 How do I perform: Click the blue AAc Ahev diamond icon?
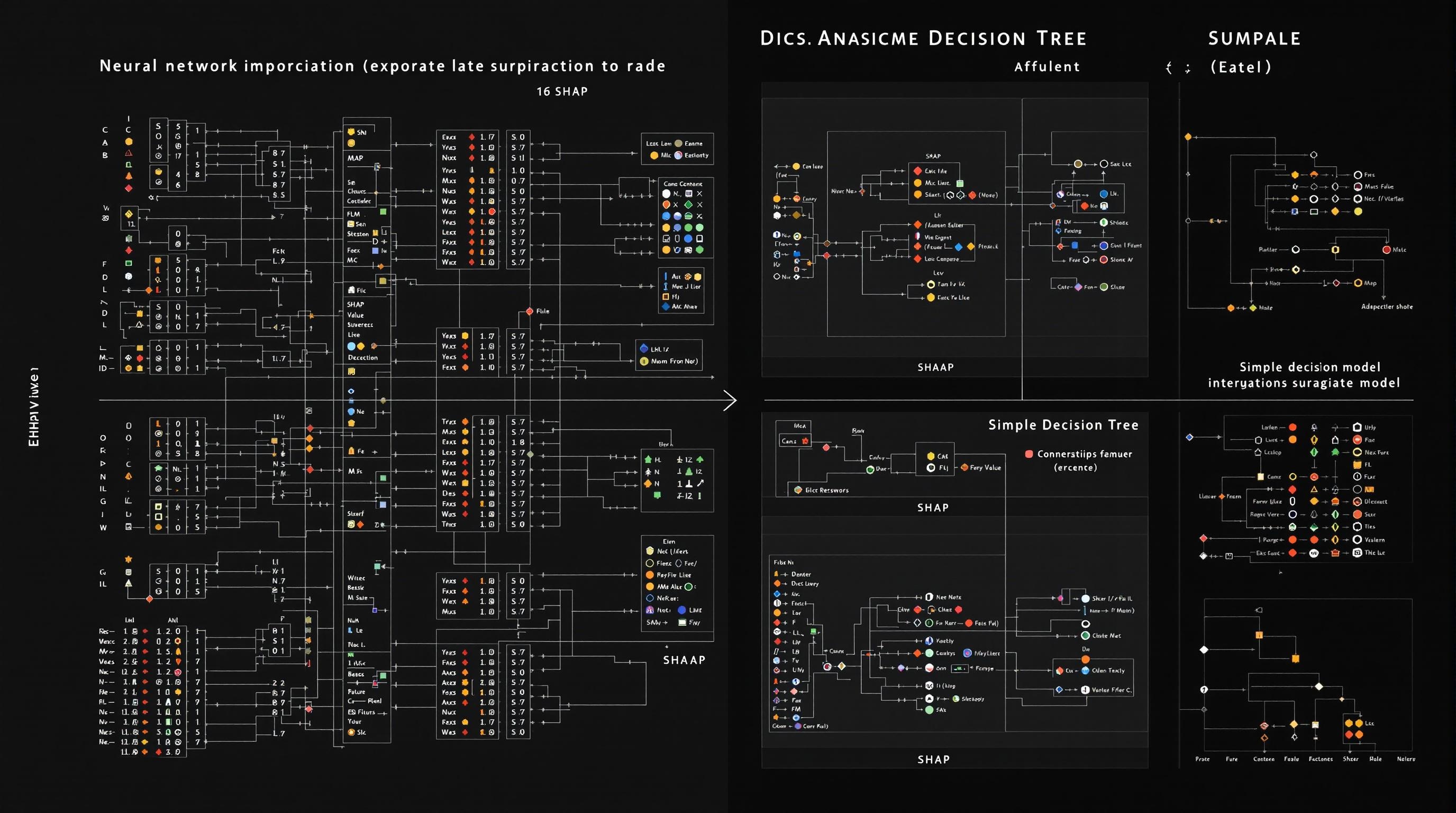(666, 306)
